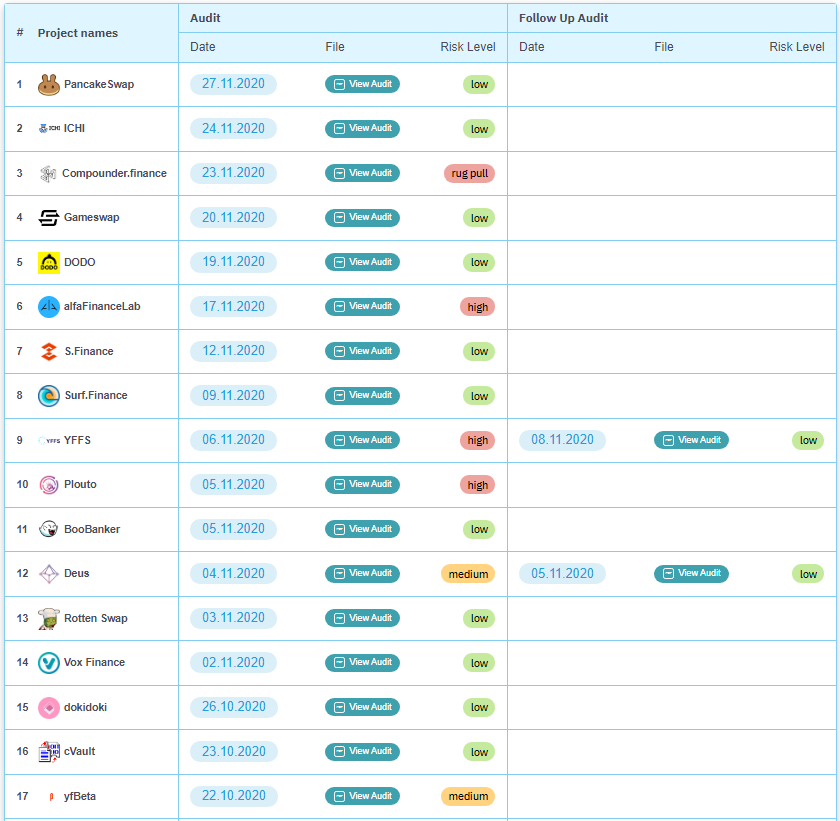Open the Deus follow-up View Audit
840x821 pixels.
[x=691, y=573]
